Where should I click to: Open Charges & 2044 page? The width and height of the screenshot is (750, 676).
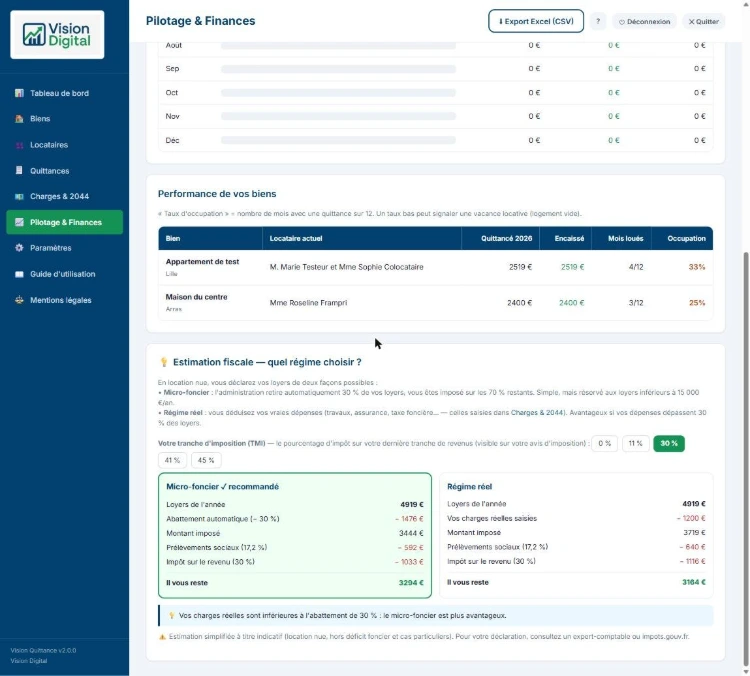65,196
